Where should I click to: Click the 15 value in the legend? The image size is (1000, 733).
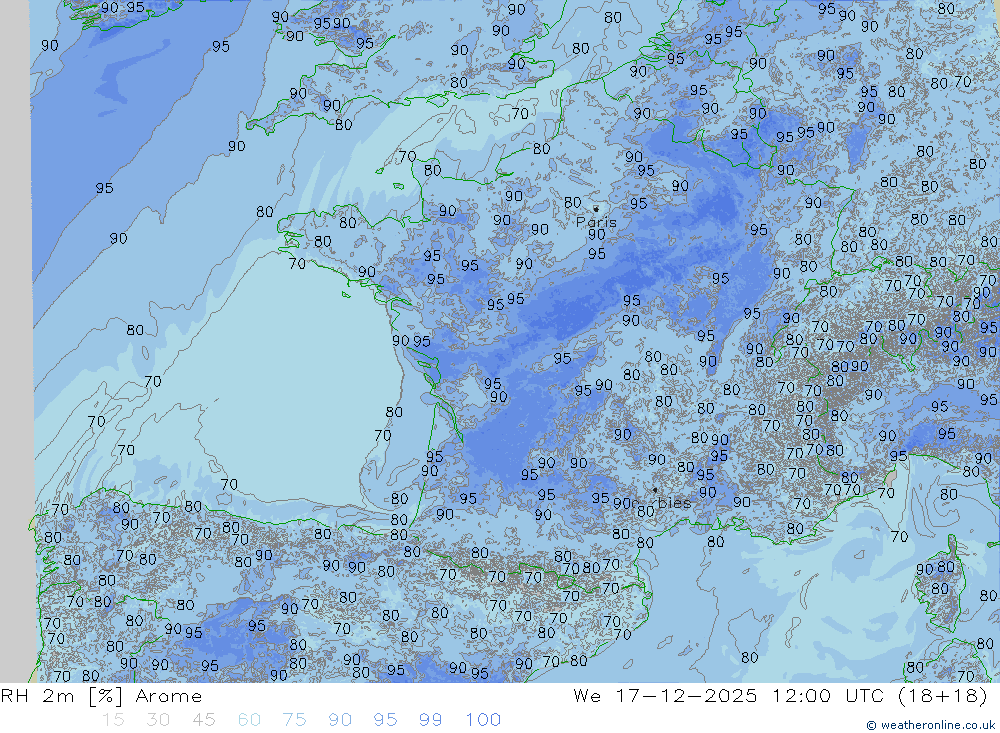[112, 719]
